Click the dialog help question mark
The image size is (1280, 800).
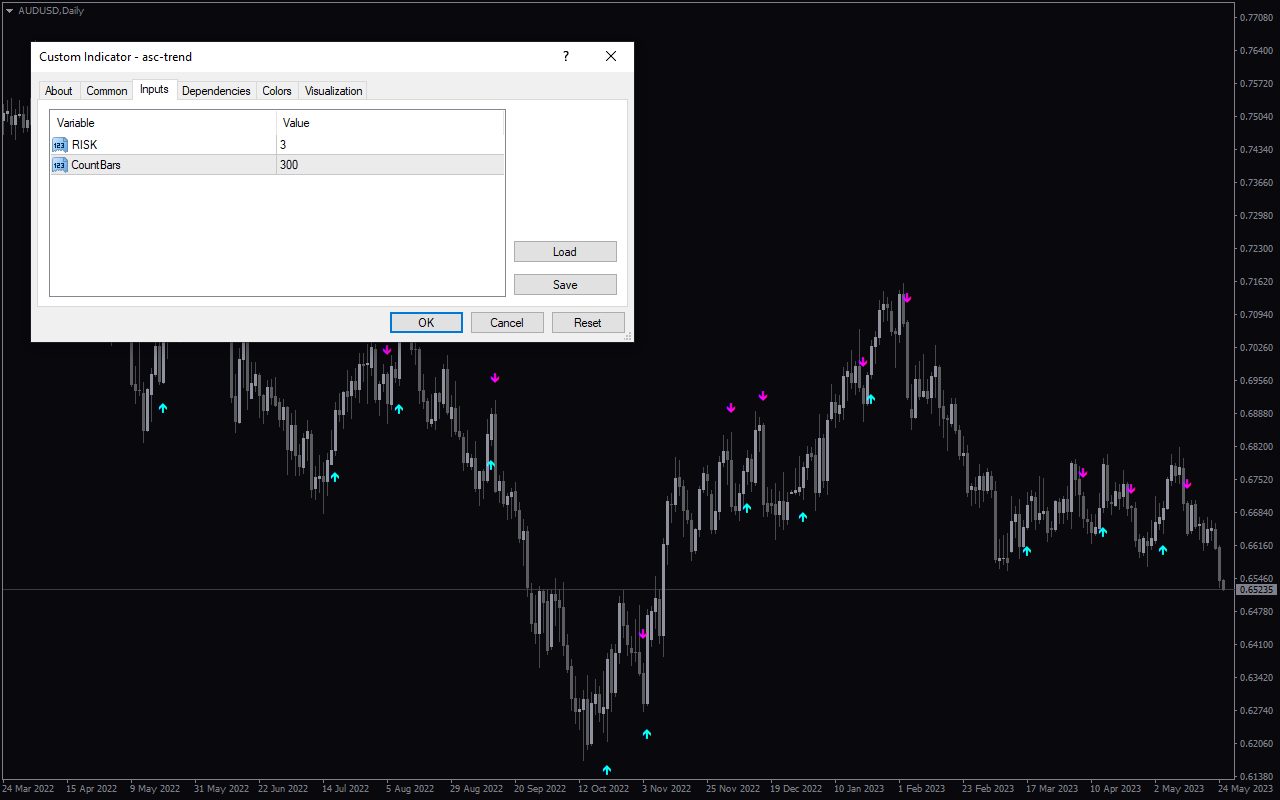coord(565,57)
